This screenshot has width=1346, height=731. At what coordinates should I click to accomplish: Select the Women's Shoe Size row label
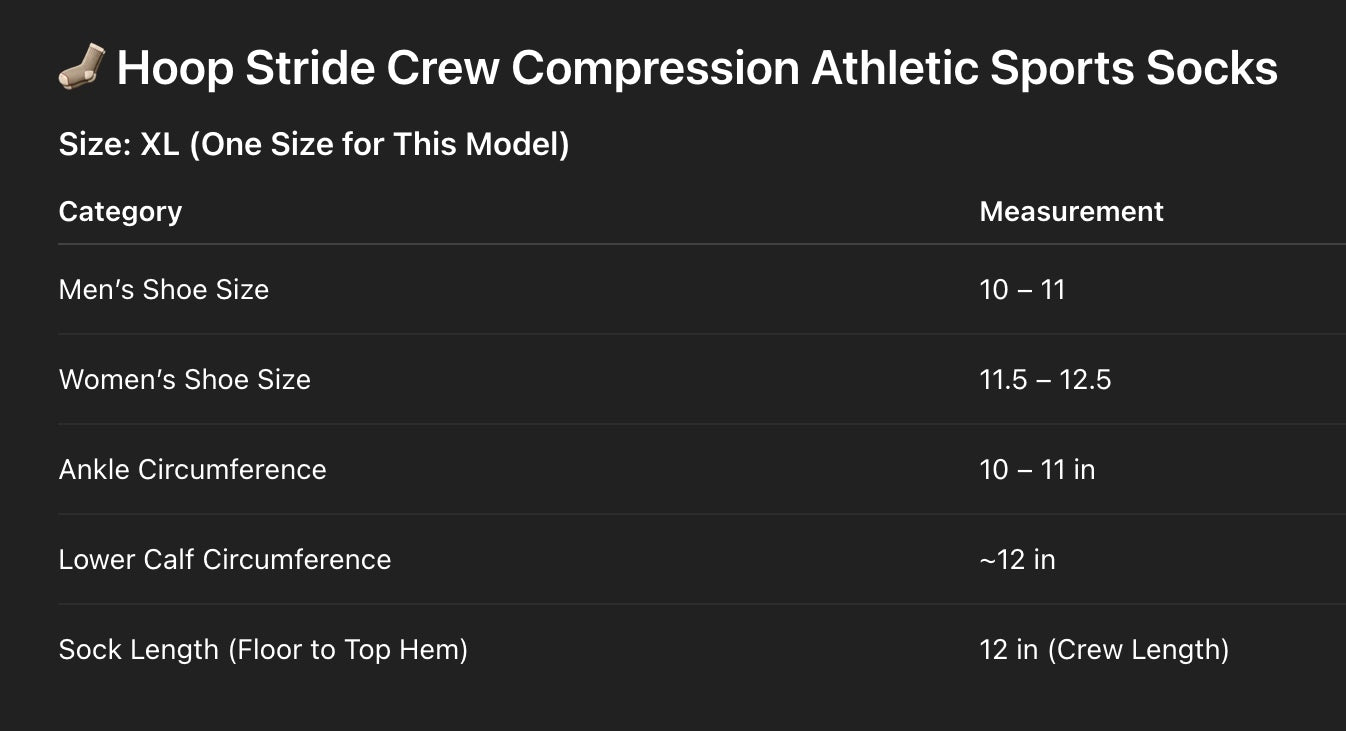[185, 379]
